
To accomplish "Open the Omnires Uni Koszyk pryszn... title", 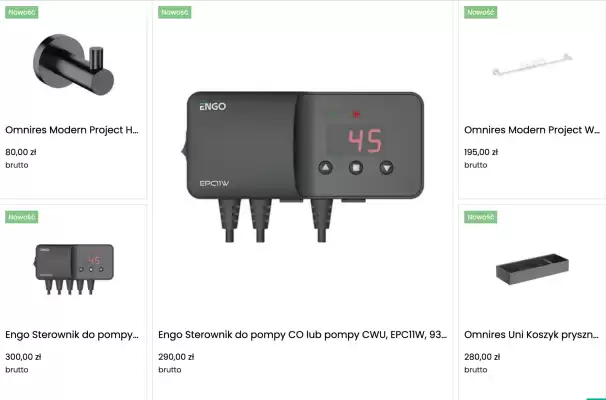I will coord(531,335).
